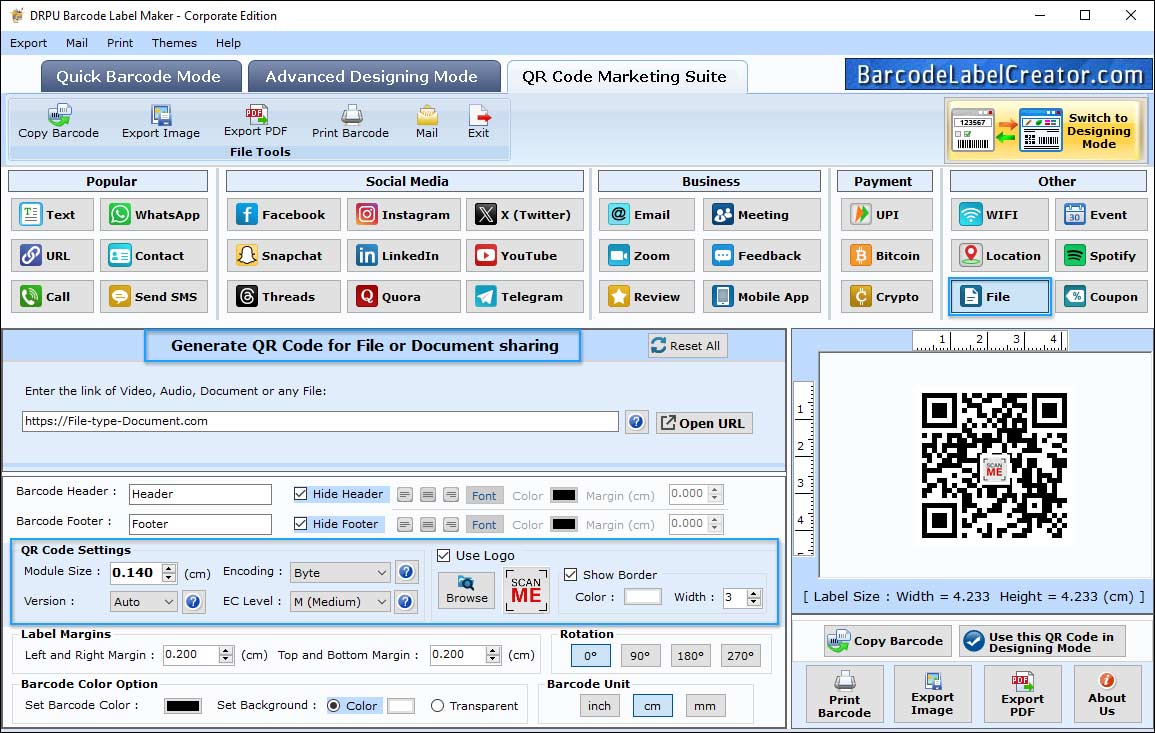The width and height of the screenshot is (1155, 733).
Task: Click Copy Barcode in File Tools
Action: (58, 122)
